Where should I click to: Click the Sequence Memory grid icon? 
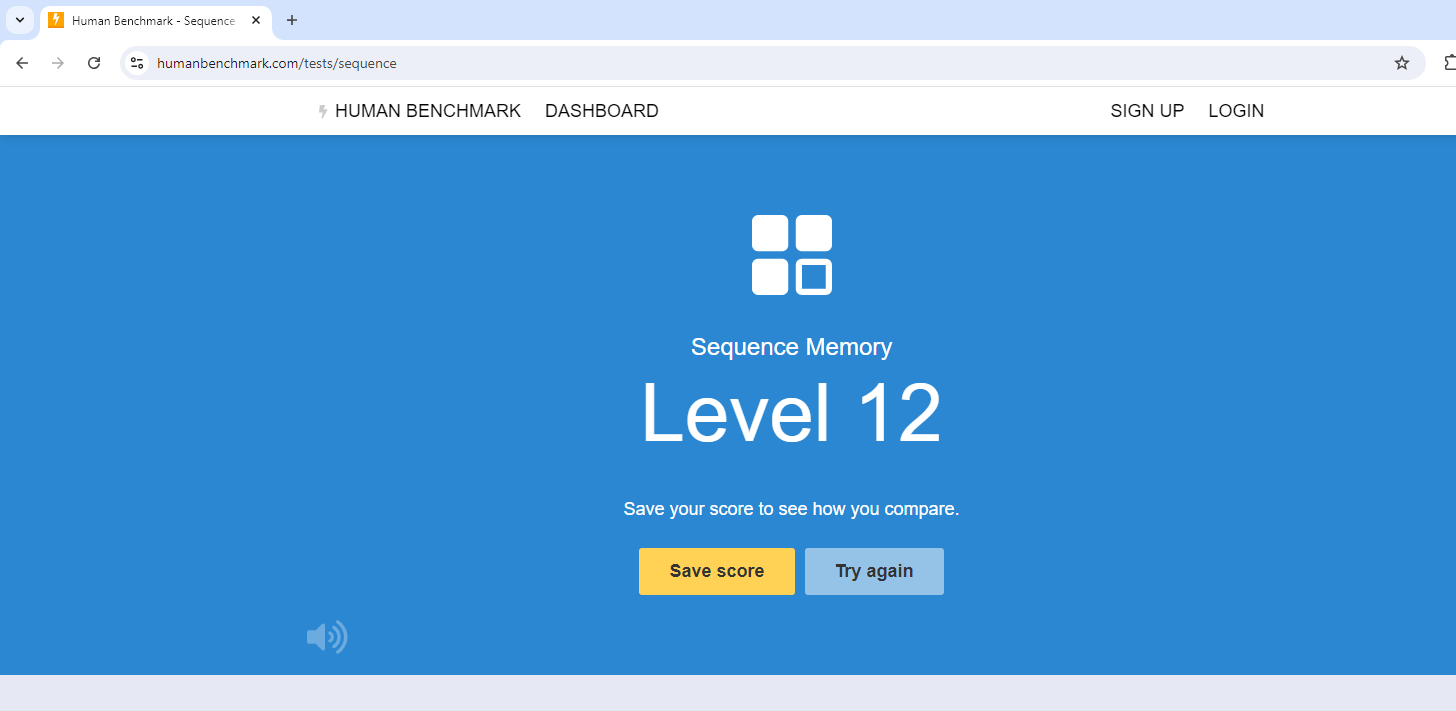coord(791,255)
